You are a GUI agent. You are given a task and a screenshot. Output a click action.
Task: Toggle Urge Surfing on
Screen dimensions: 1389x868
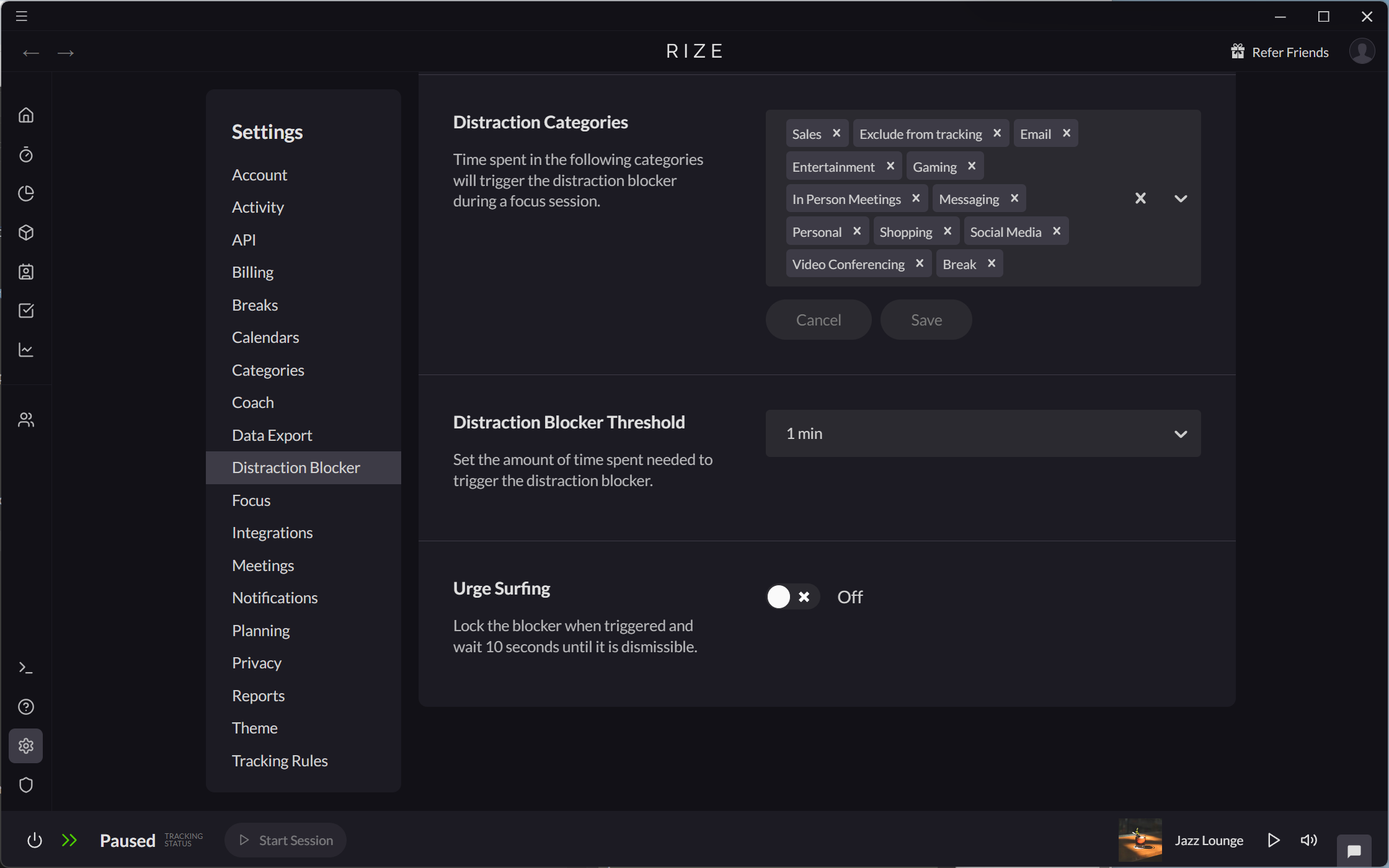coord(792,596)
